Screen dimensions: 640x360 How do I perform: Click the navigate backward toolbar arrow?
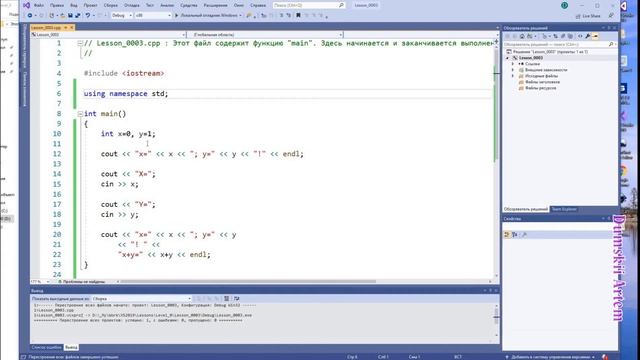(29, 16)
